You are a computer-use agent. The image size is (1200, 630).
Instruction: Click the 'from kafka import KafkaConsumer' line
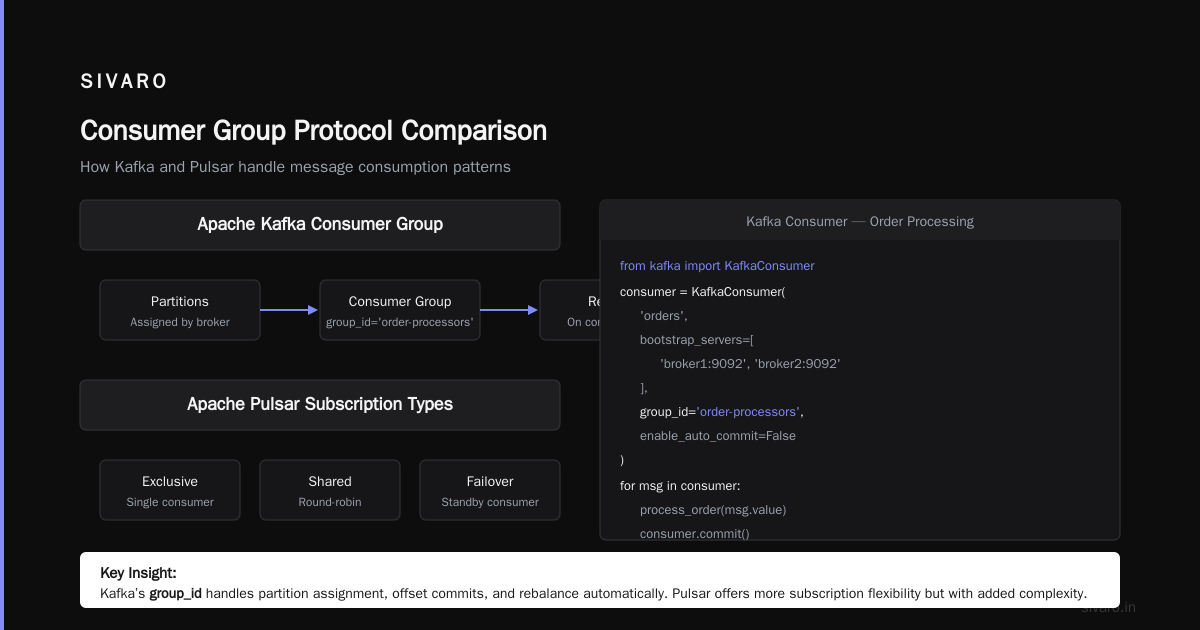717,266
